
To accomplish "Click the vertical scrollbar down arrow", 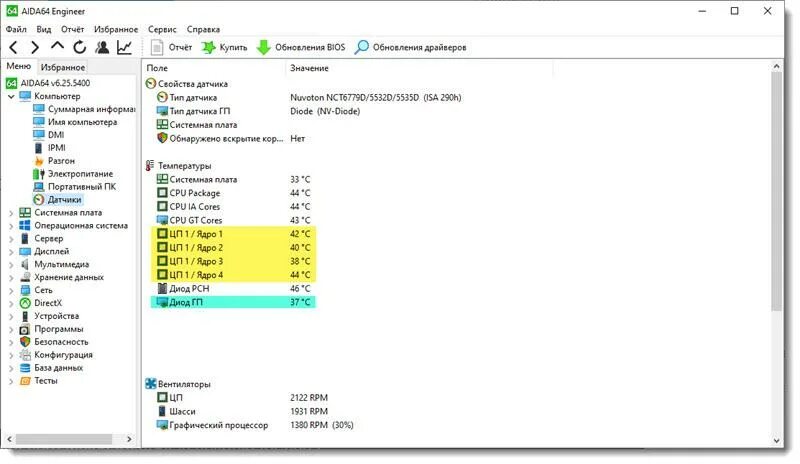I will click(777, 441).
